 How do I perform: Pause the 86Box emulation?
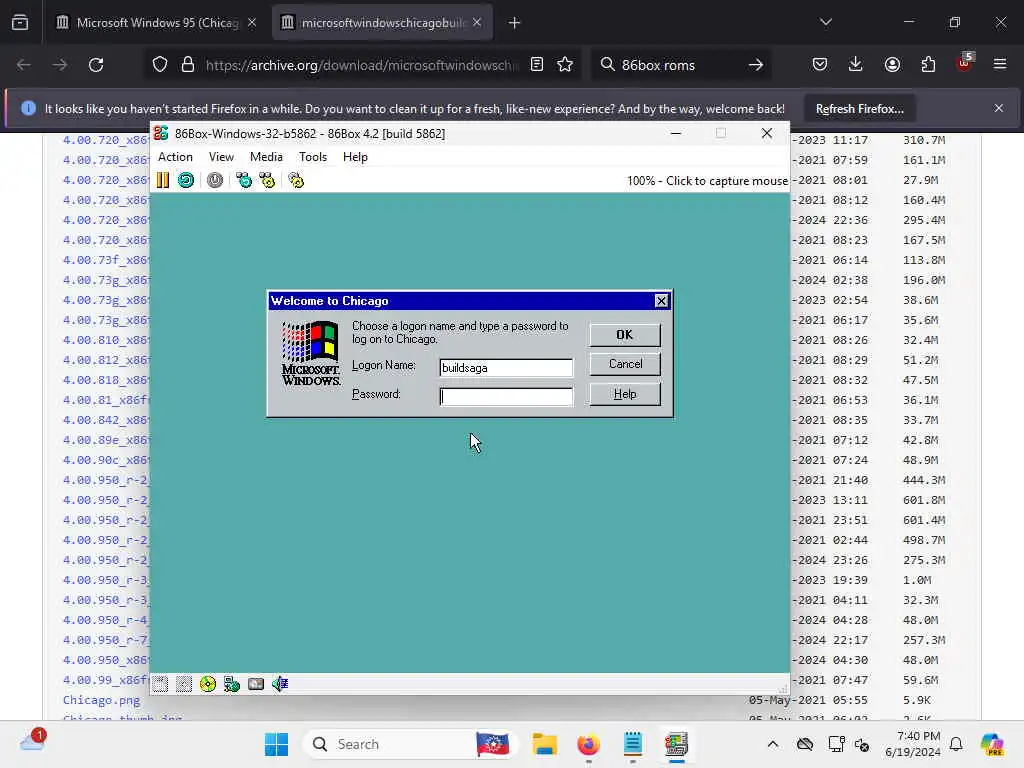pyautogui.click(x=163, y=180)
